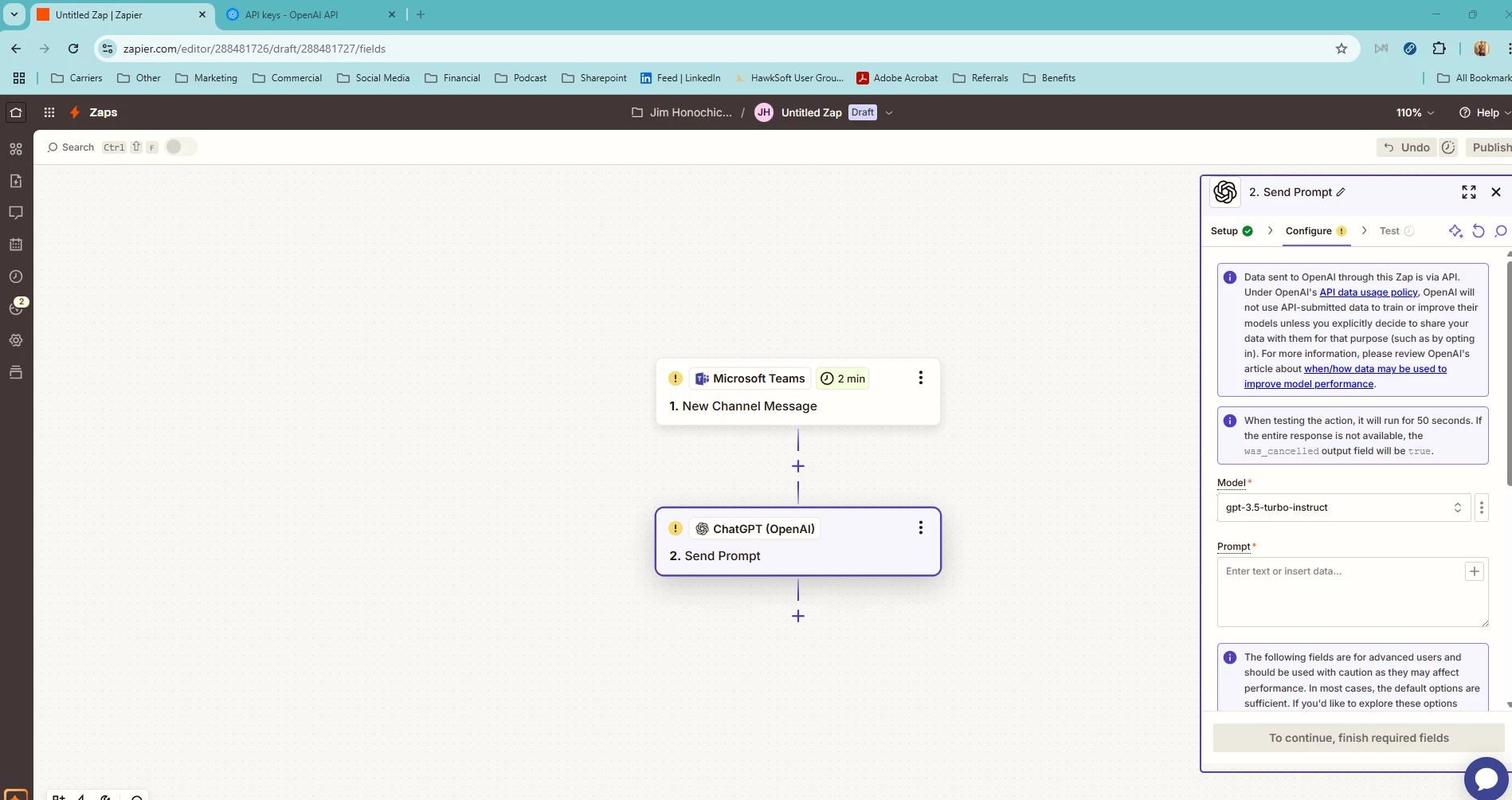Image resolution: width=1512 pixels, height=800 pixels.
Task: Add a step below ChatGPT Send Prompt
Action: (798, 616)
